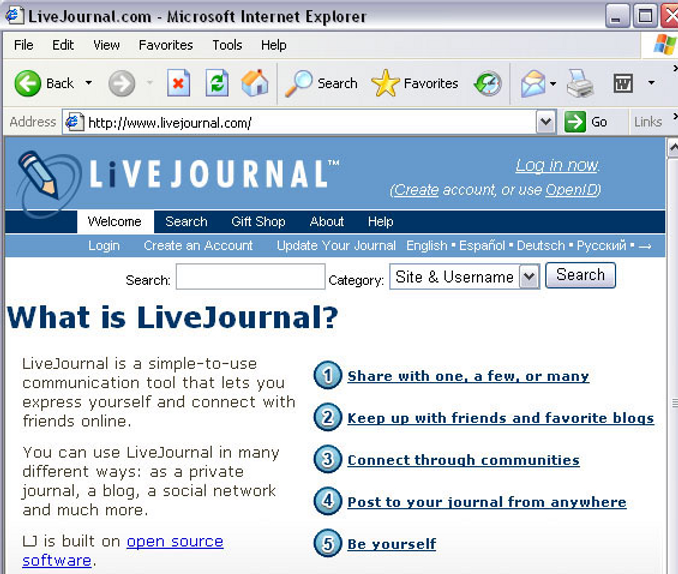Click the address bar URL field
Viewport: 678px width, 574px height.
309,122
